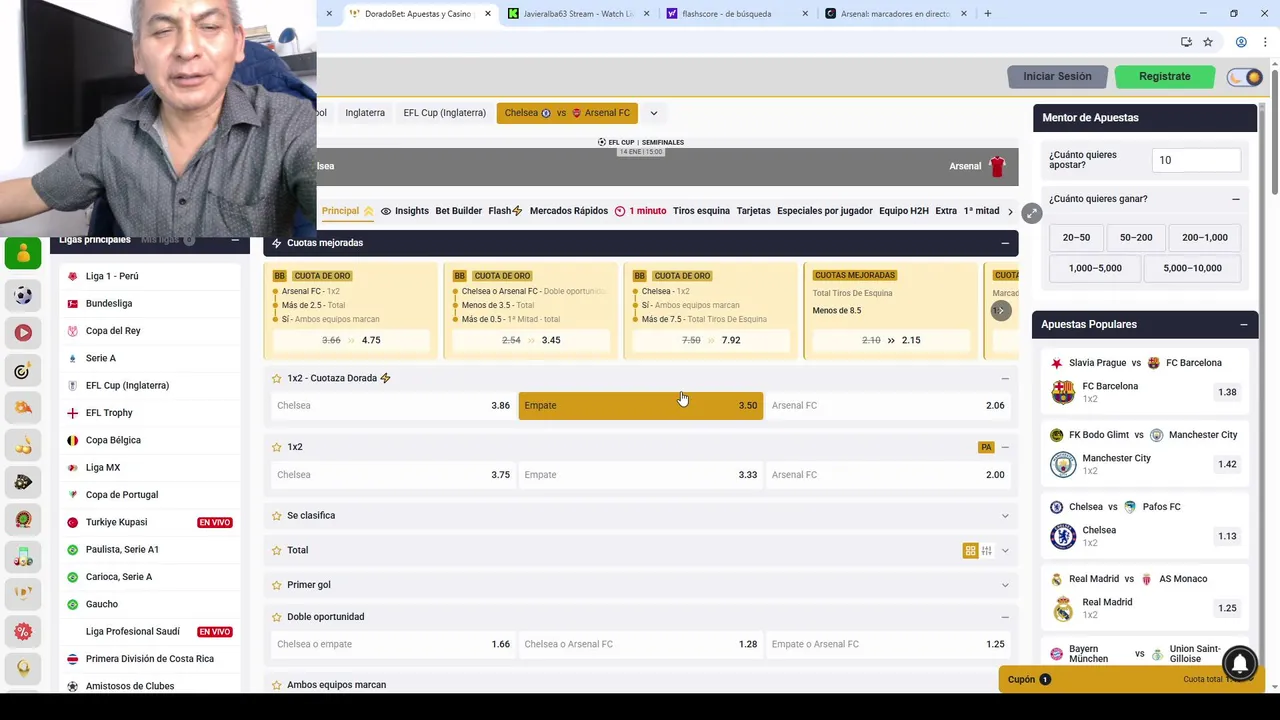Expand the Total market chevron
This screenshot has width=1280, height=720.
coord(1005,550)
